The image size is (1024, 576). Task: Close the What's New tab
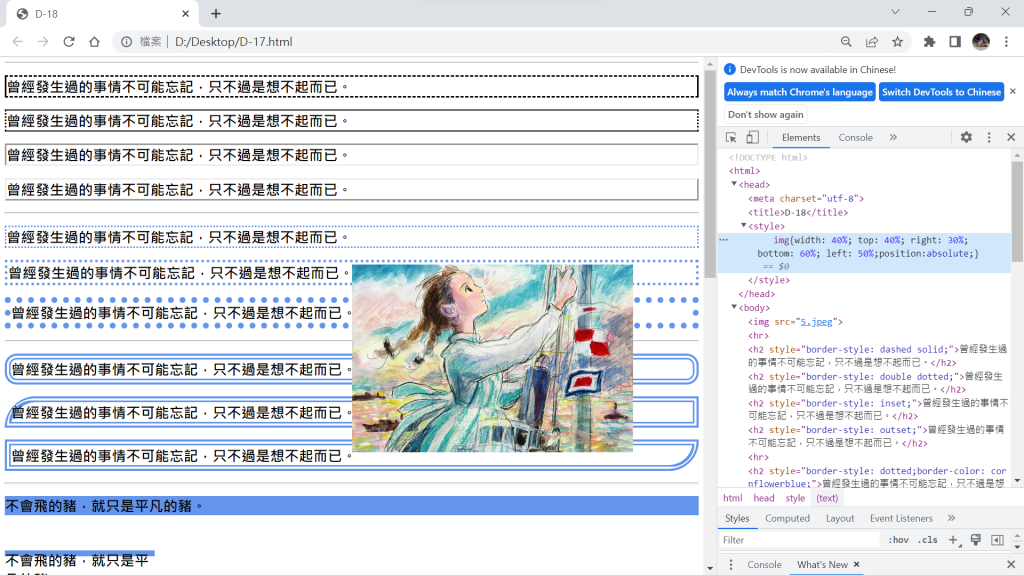[856, 564]
